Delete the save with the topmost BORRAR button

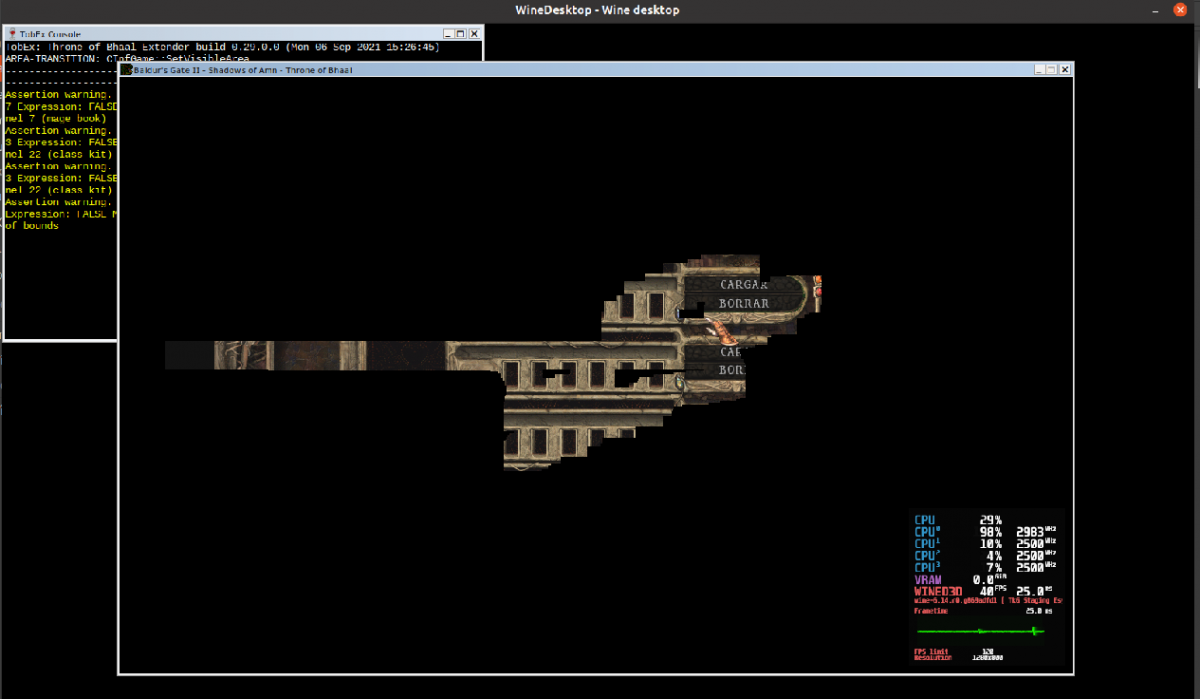pos(744,303)
